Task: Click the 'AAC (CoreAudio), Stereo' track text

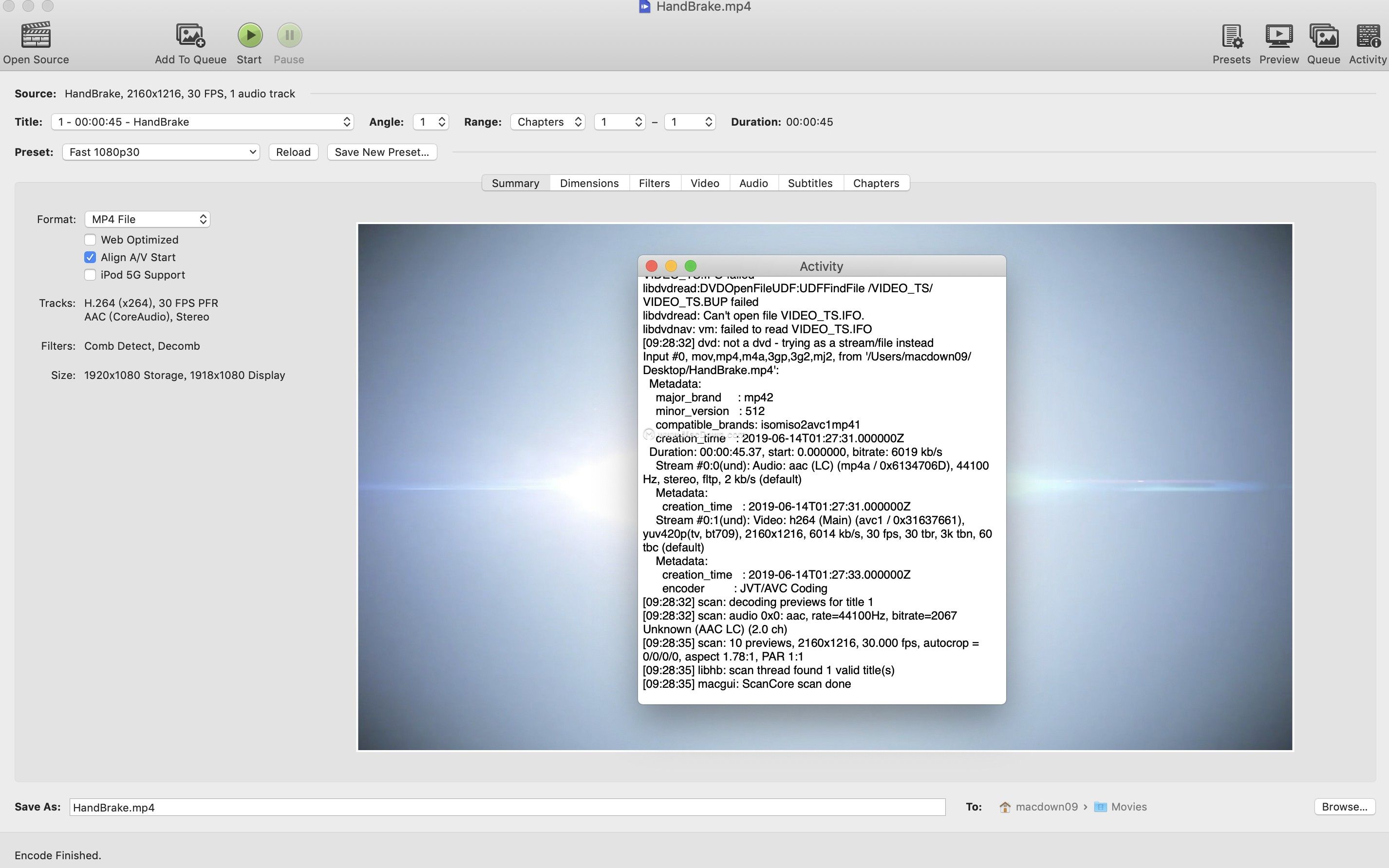Action: tap(147, 317)
